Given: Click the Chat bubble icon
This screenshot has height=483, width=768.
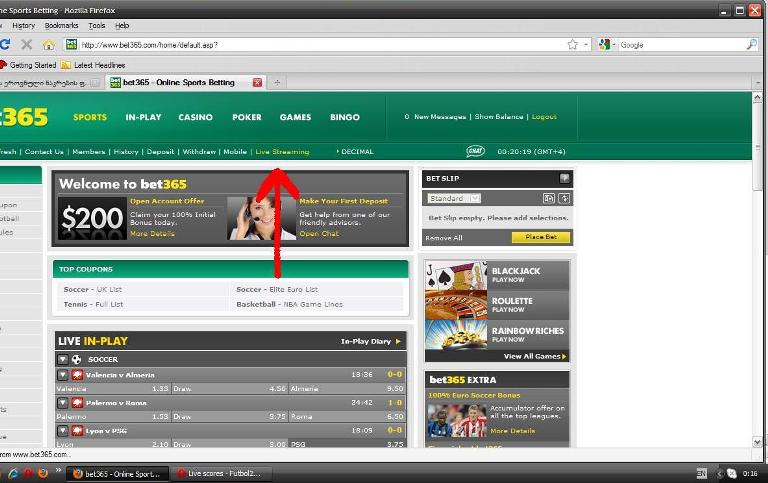Looking at the screenshot, I should 475,151.
